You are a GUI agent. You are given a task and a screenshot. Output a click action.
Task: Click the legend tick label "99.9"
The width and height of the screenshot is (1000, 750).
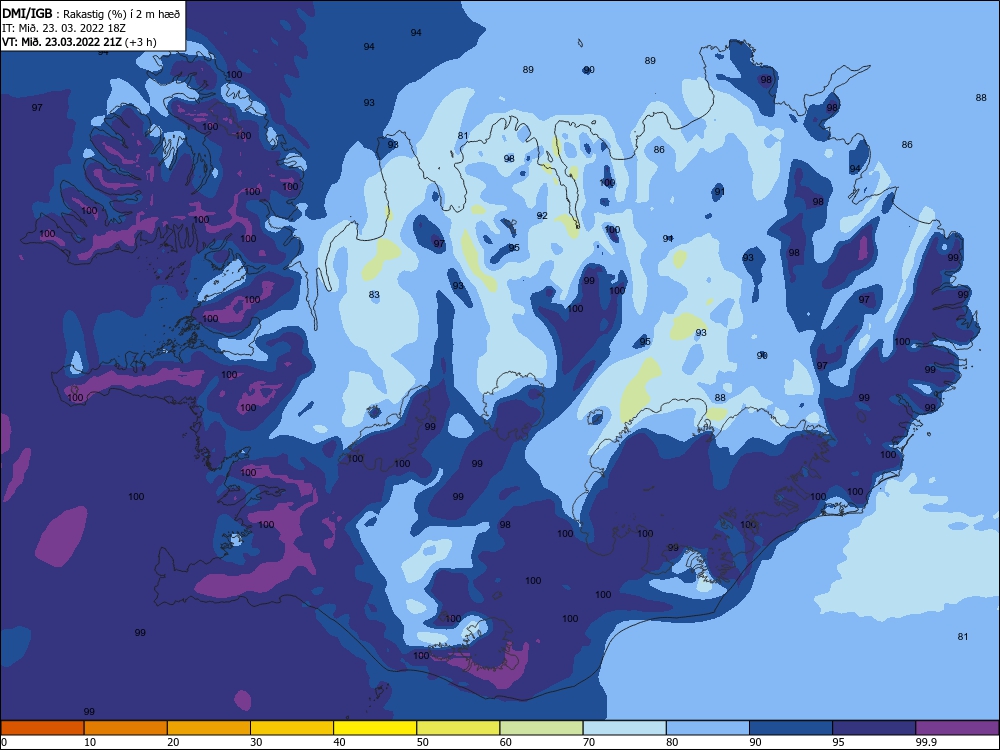tap(926, 742)
